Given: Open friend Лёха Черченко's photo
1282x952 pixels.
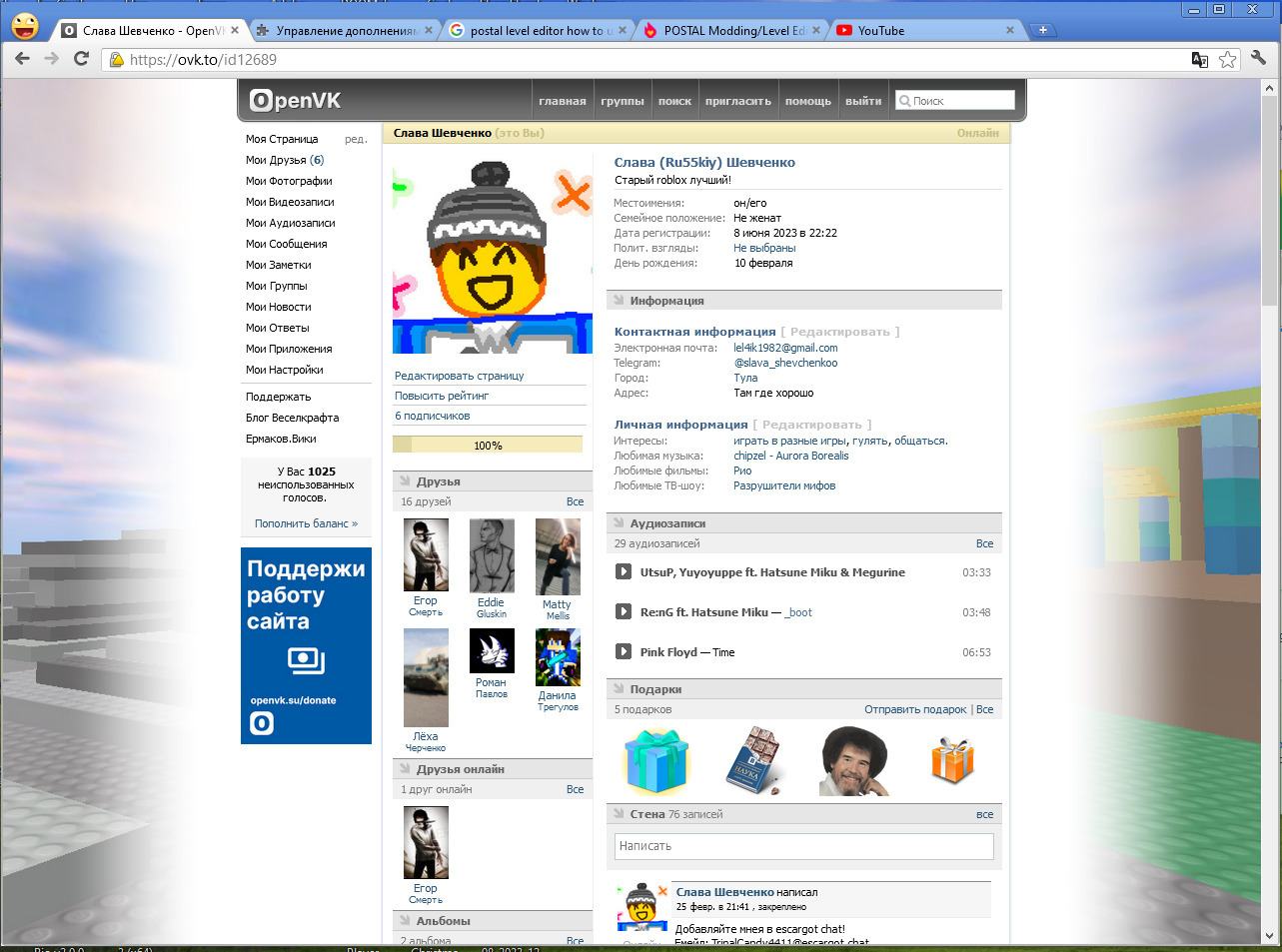Looking at the screenshot, I should (426, 677).
